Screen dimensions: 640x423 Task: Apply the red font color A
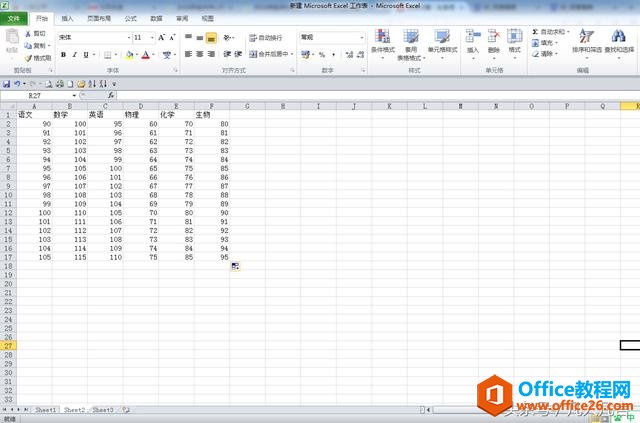coord(146,54)
